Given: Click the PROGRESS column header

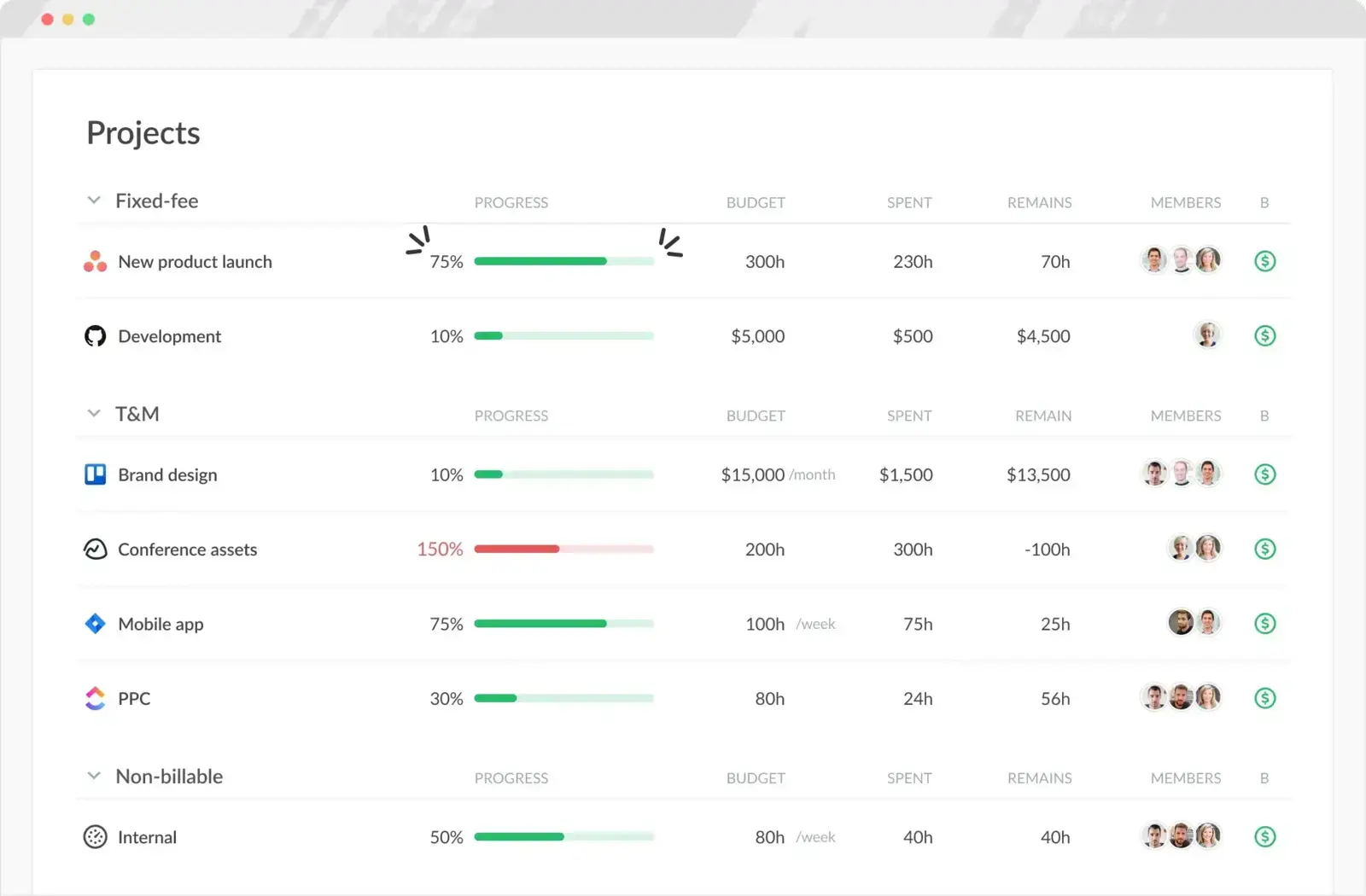Looking at the screenshot, I should coord(511,202).
